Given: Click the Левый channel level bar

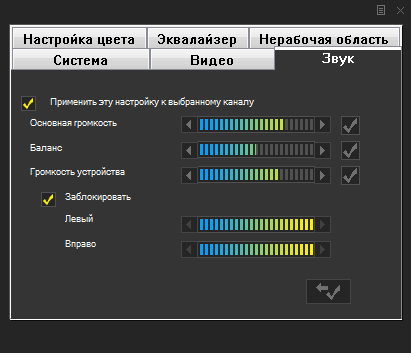Looking at the screenshot, I should click(256, 224).
